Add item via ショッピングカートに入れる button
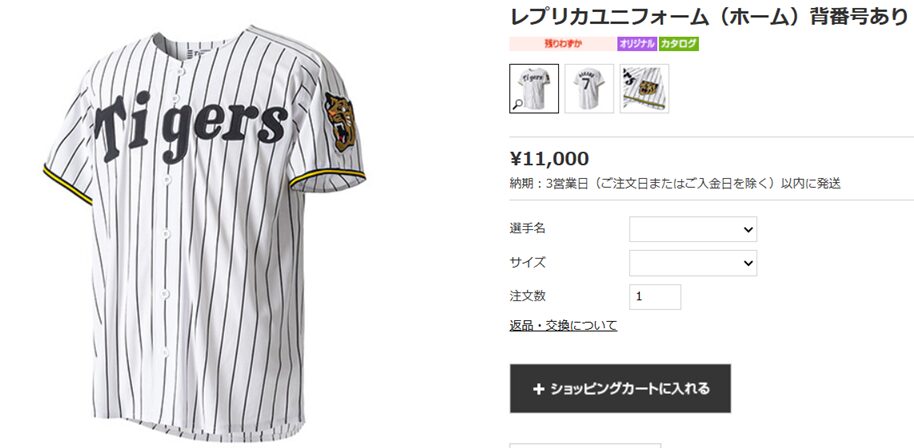 coord(620,389)
